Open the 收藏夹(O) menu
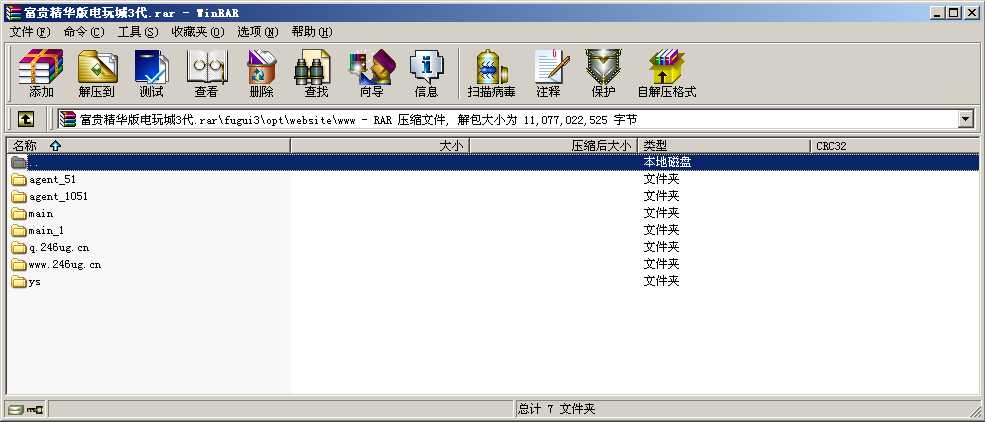 [198, 31]
